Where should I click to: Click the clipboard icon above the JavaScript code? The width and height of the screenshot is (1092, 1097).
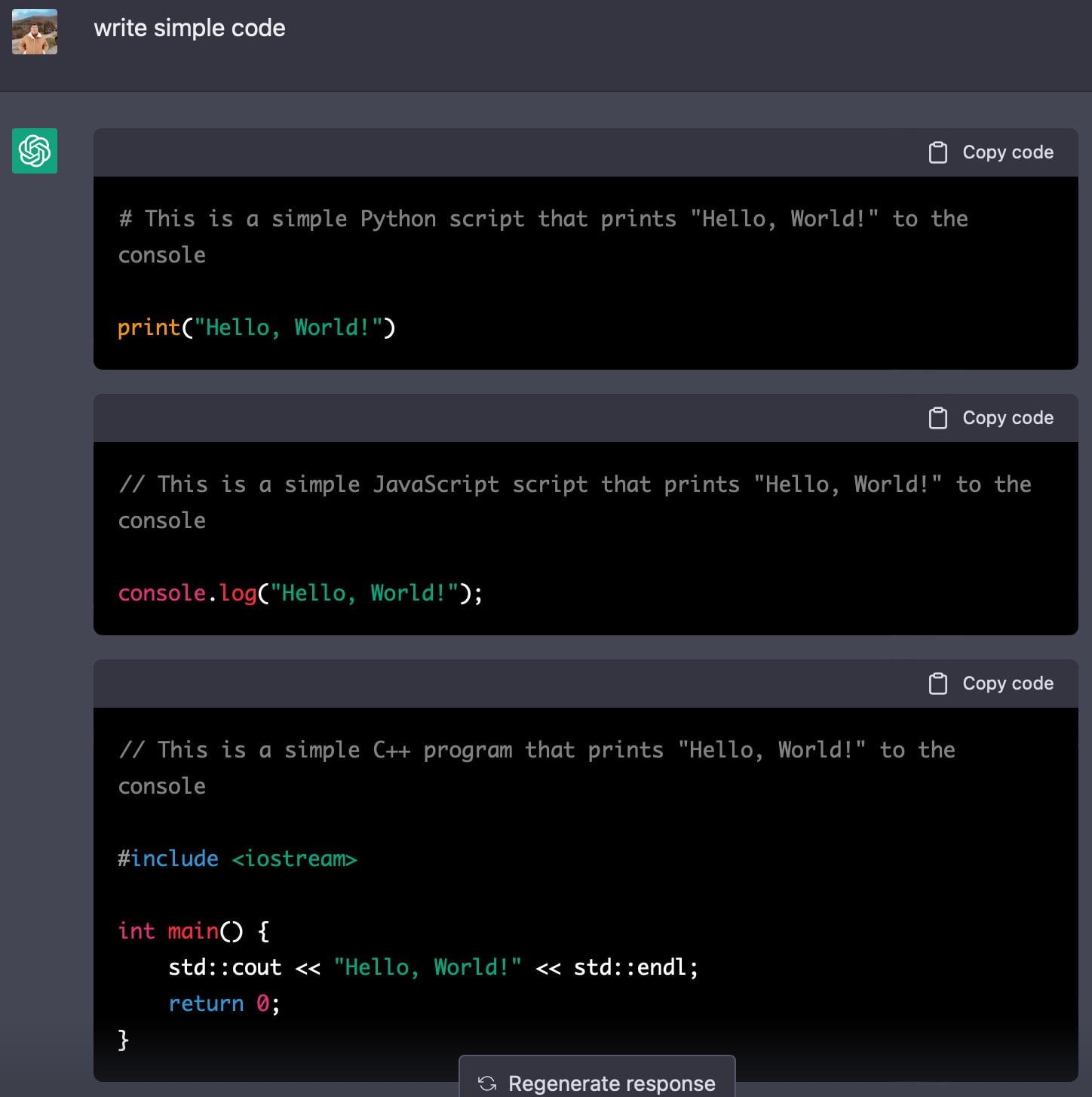937,418
